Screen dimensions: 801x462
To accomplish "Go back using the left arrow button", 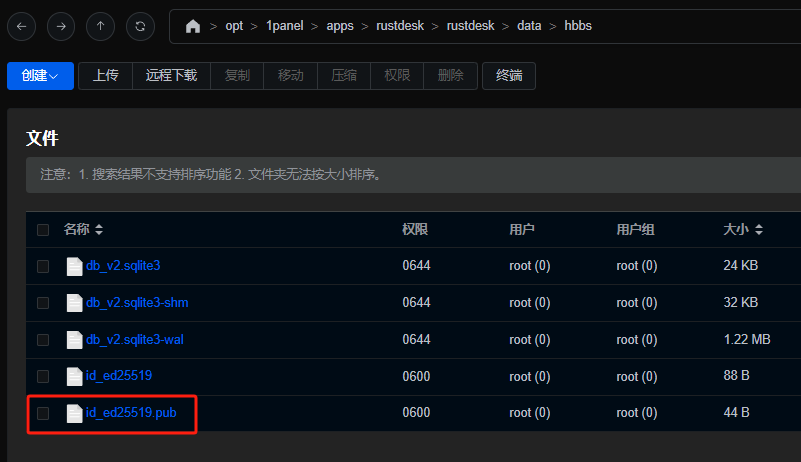I will coord(21,26).
